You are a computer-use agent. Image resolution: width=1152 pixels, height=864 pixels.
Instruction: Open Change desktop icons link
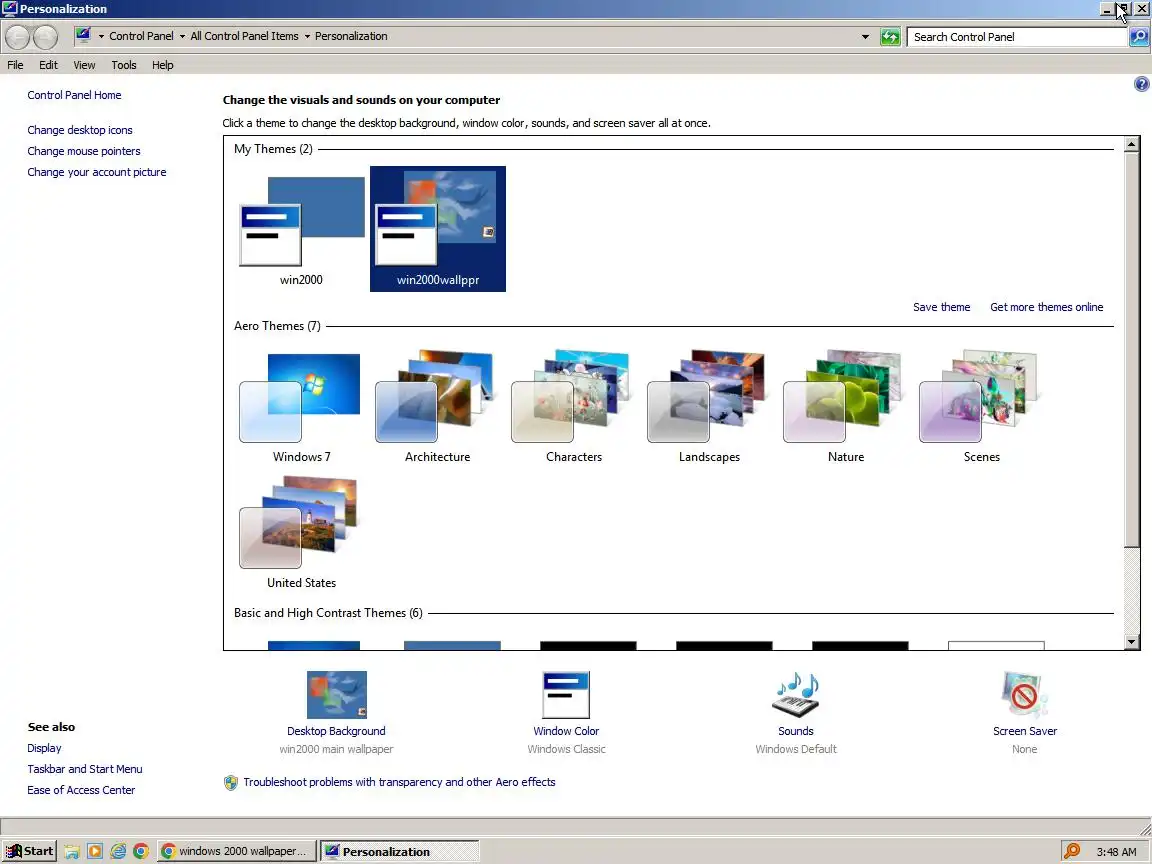click(x=80, y=130)
